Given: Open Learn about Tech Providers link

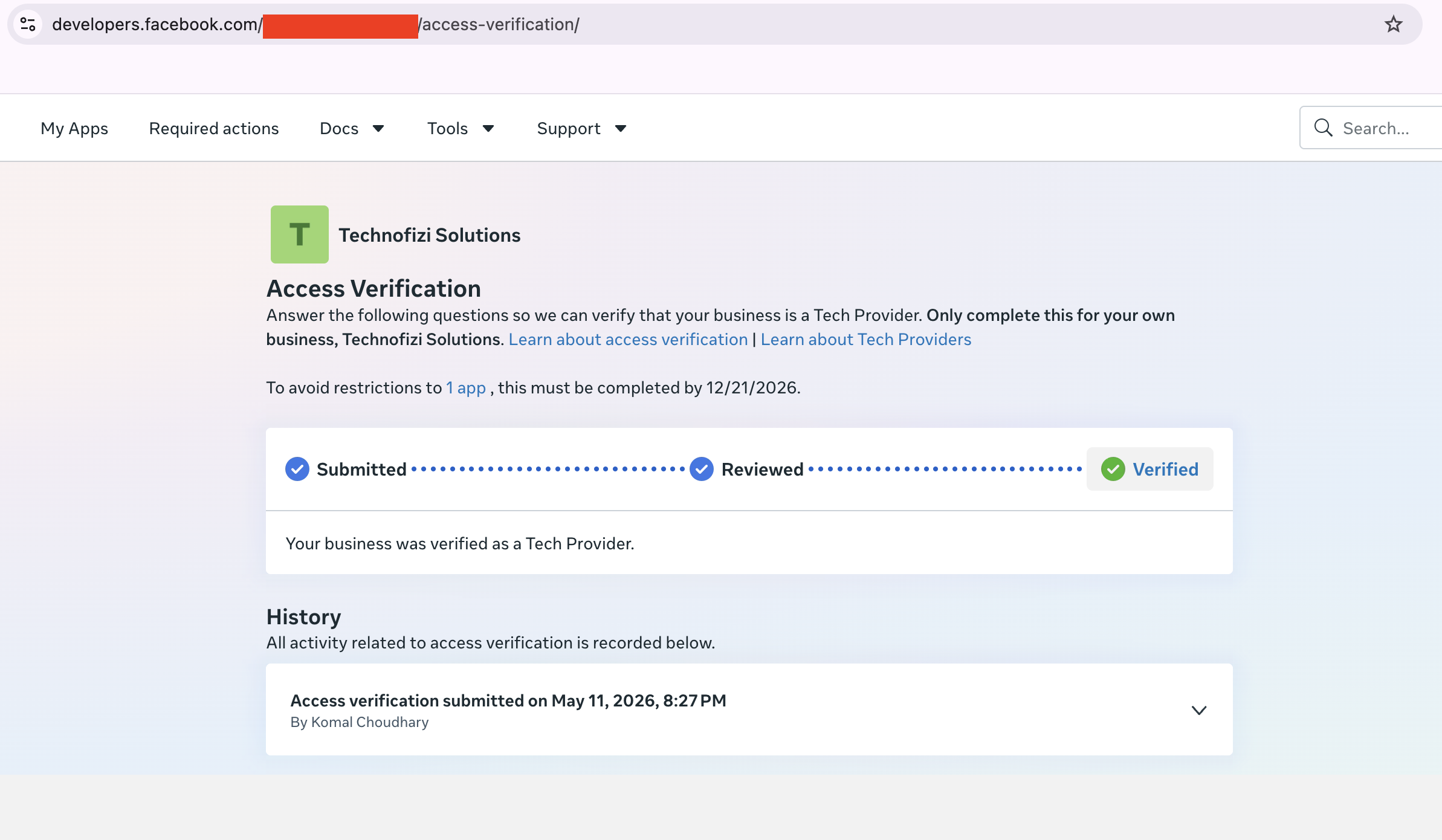Looking at the screenshot, I should (866, 339).
